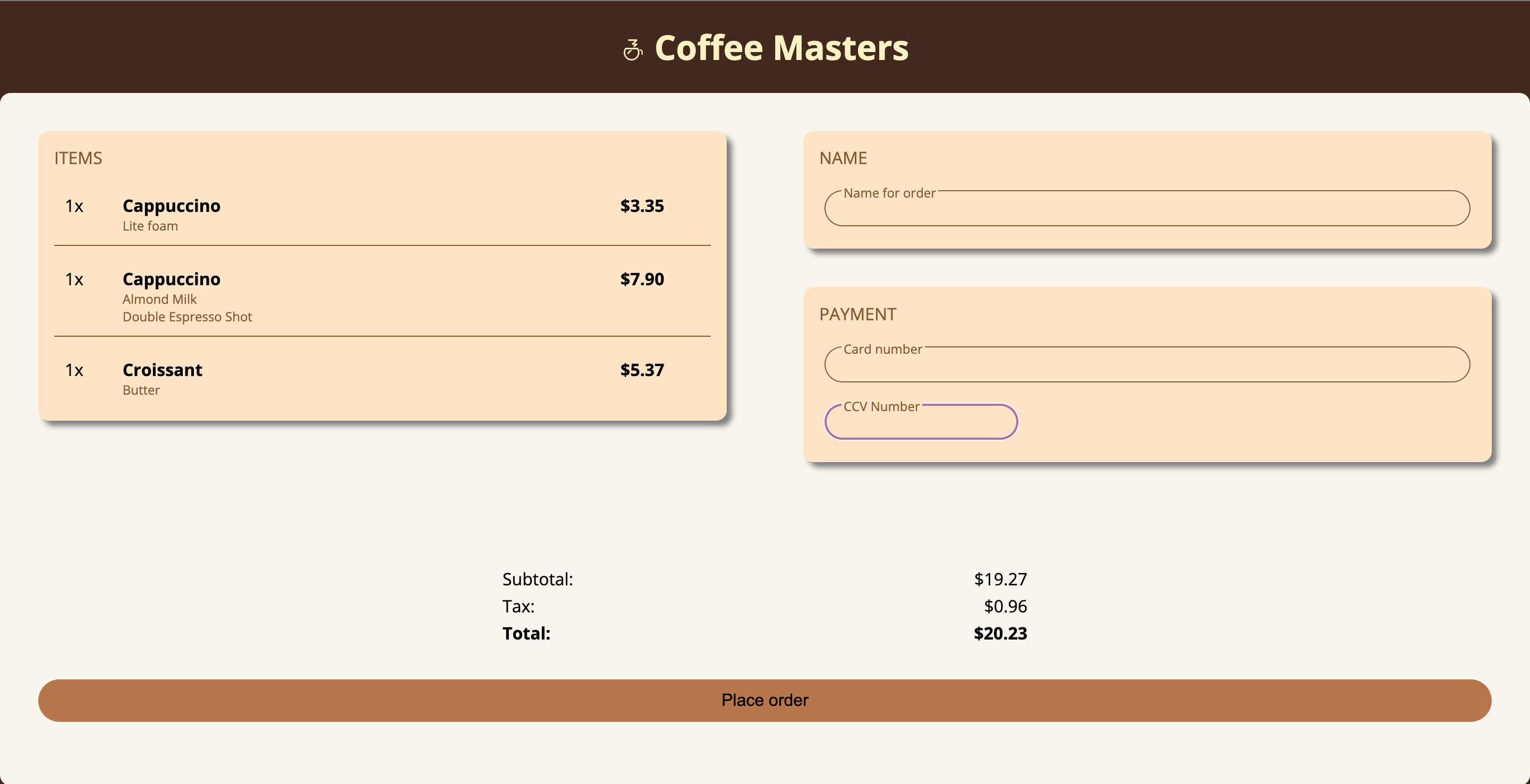Focus the Card number field
Screen dimensions: 1530x784
[x=1146, y=365]
